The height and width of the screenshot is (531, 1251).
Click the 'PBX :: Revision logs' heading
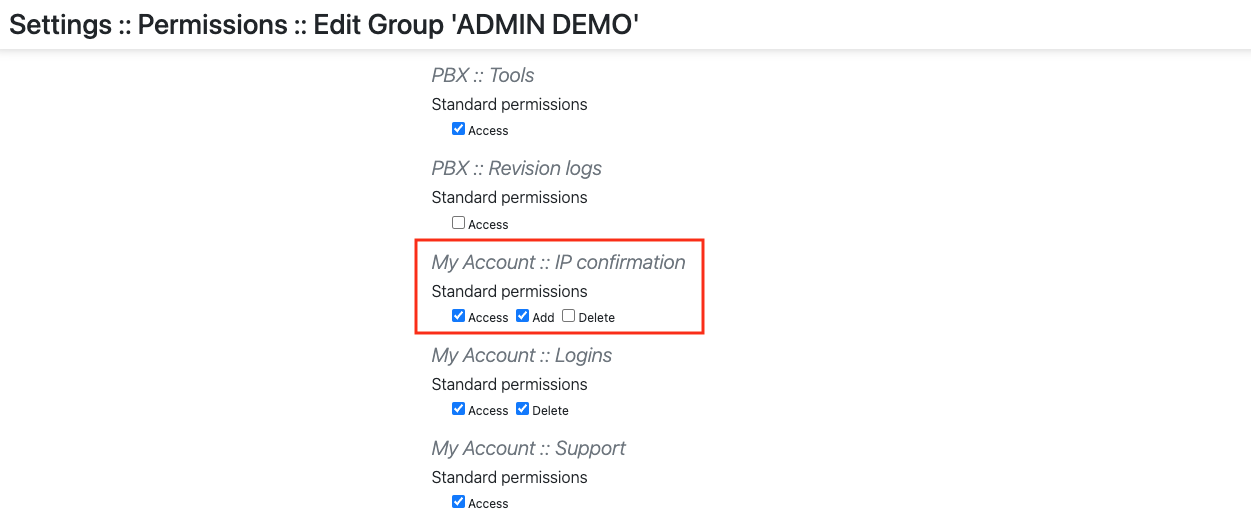(516, 168)
